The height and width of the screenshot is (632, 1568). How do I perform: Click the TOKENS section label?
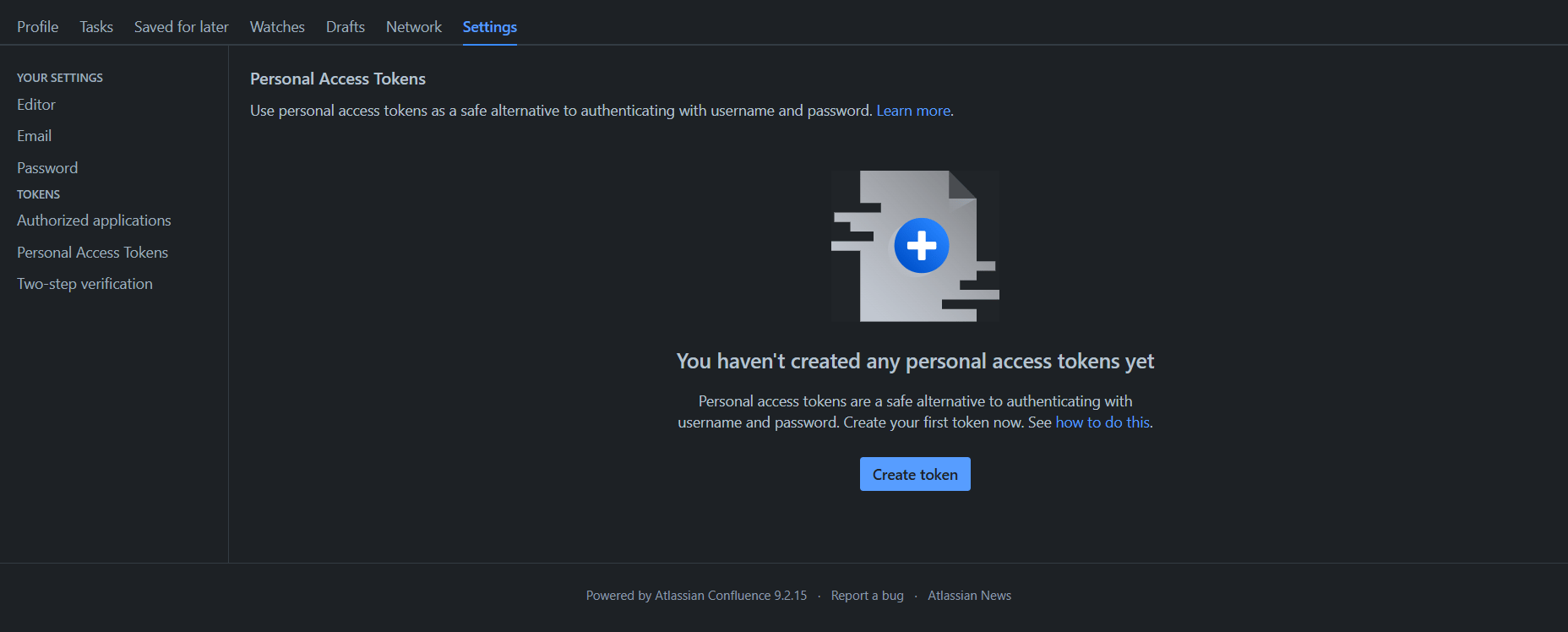tap(39, 194)
